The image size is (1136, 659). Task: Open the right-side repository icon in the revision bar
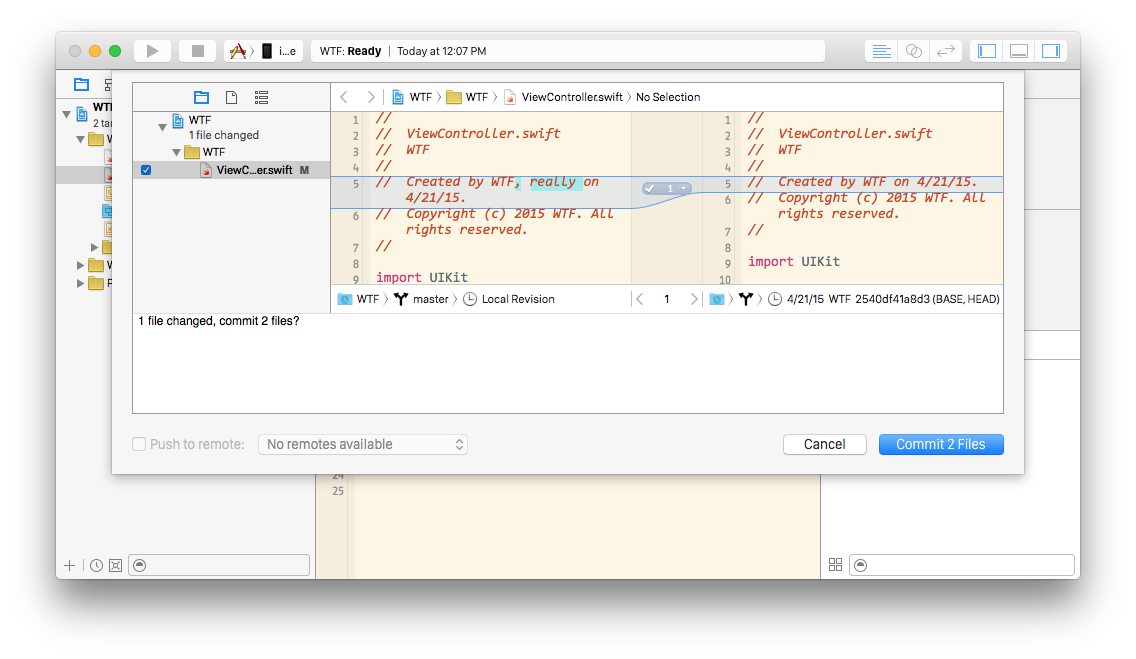point(717,299)
